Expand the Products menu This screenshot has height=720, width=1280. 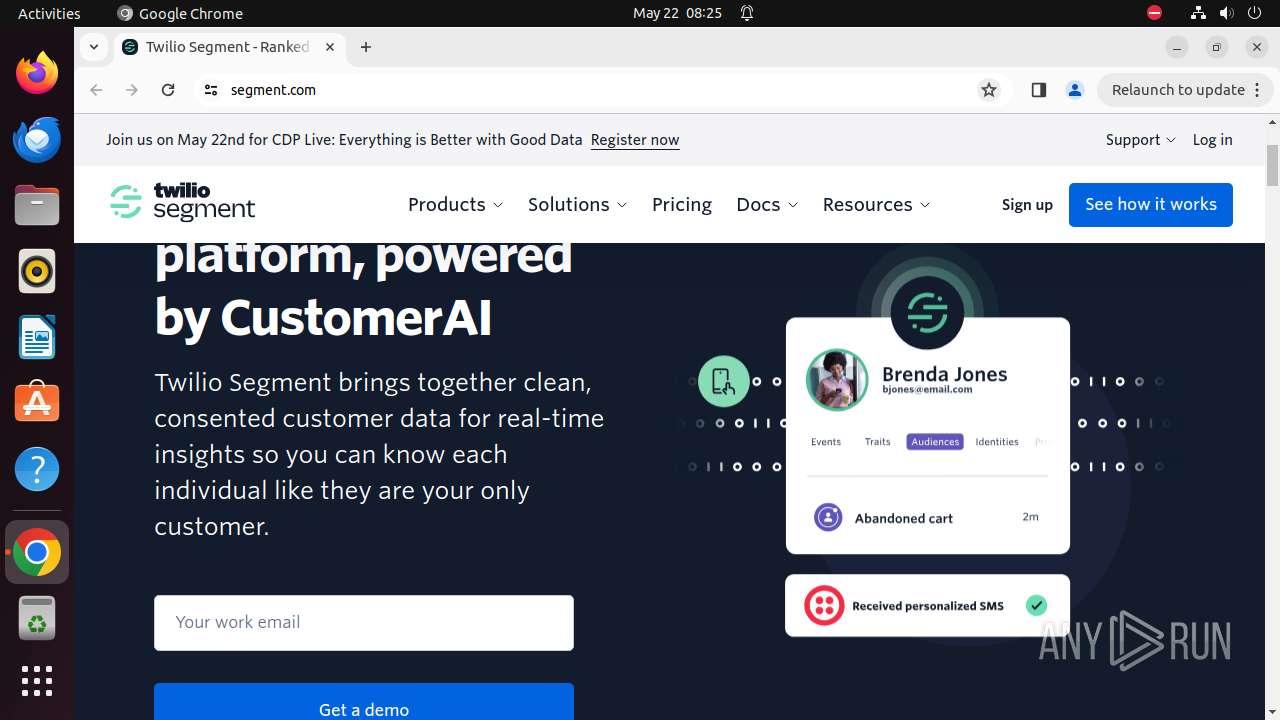tap(455, 204)
